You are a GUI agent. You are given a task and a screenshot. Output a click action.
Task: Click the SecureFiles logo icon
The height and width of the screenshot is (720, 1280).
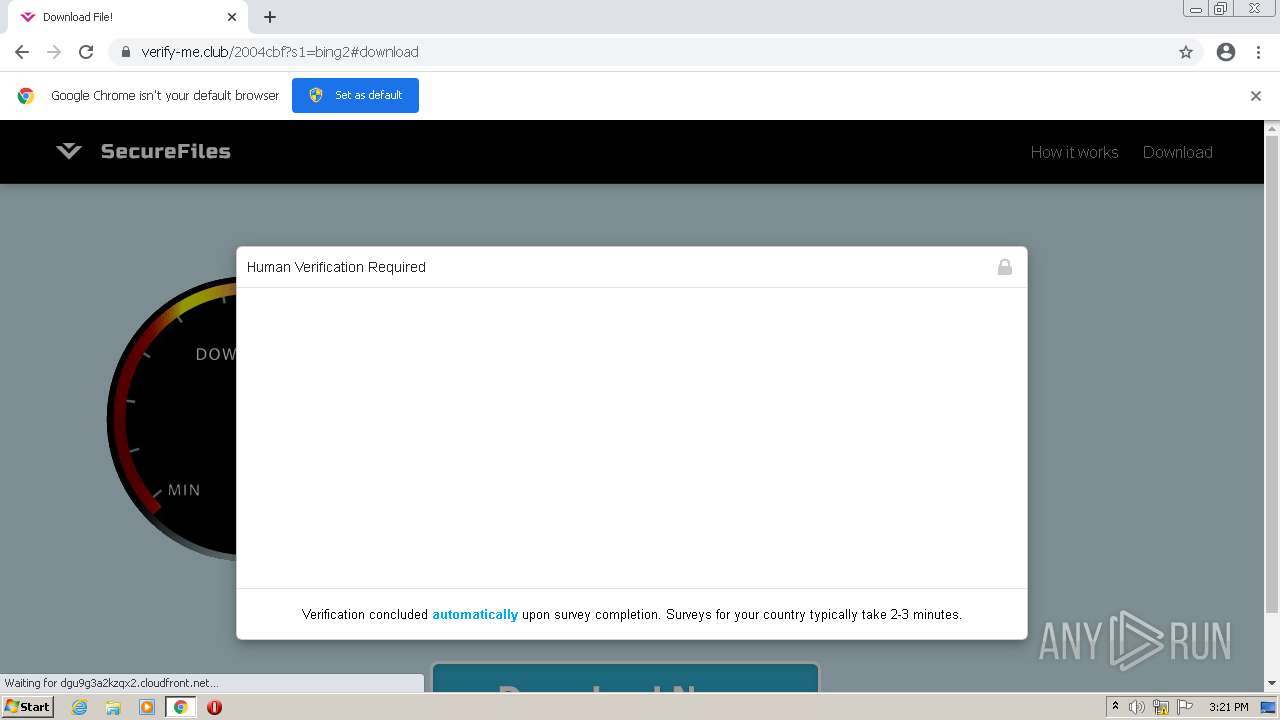click(69, 151)
